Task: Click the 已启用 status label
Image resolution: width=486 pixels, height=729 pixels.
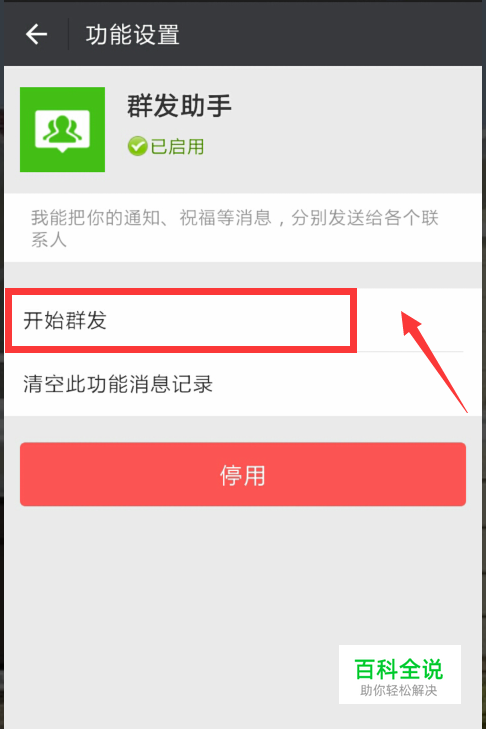Action: pyautogui.click(x=177, y=146)
